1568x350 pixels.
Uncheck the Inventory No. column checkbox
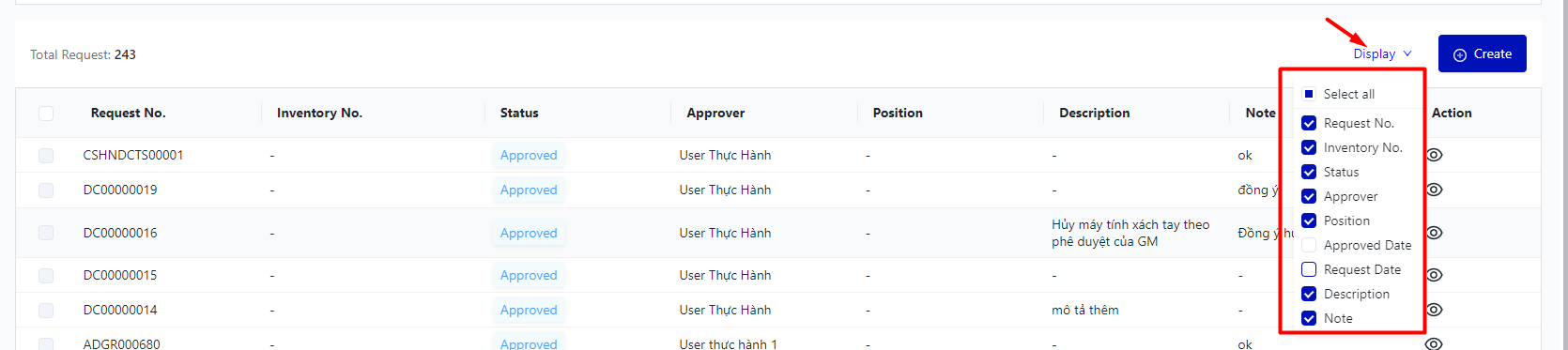[x=1309, y=147]
